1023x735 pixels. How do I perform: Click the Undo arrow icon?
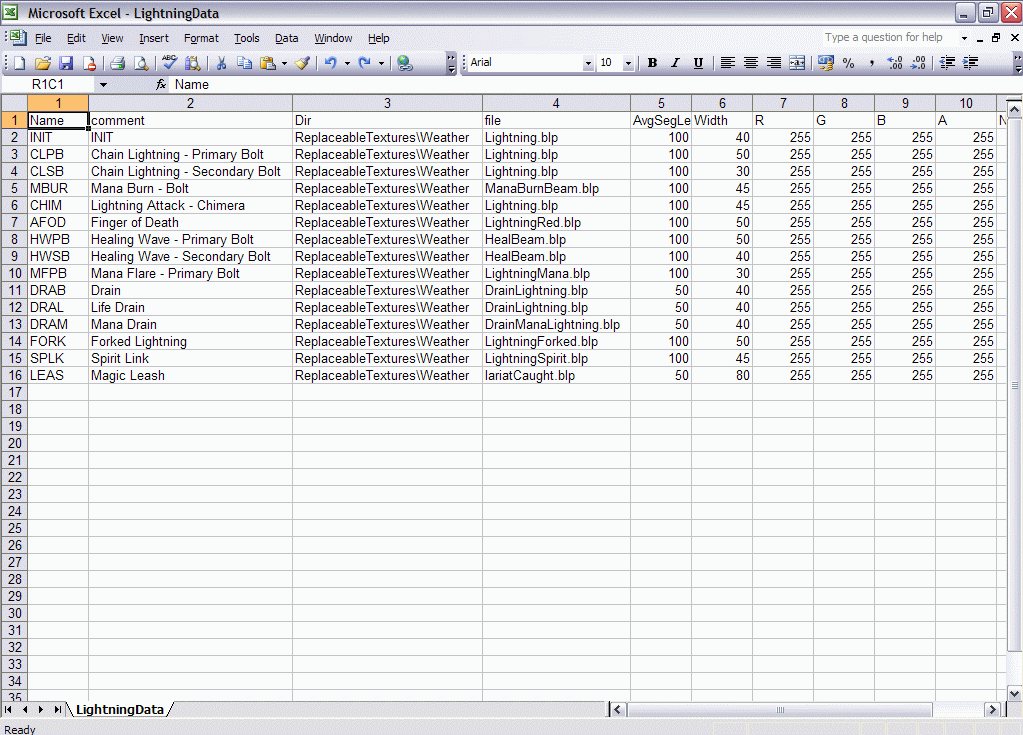pos(331,63)
